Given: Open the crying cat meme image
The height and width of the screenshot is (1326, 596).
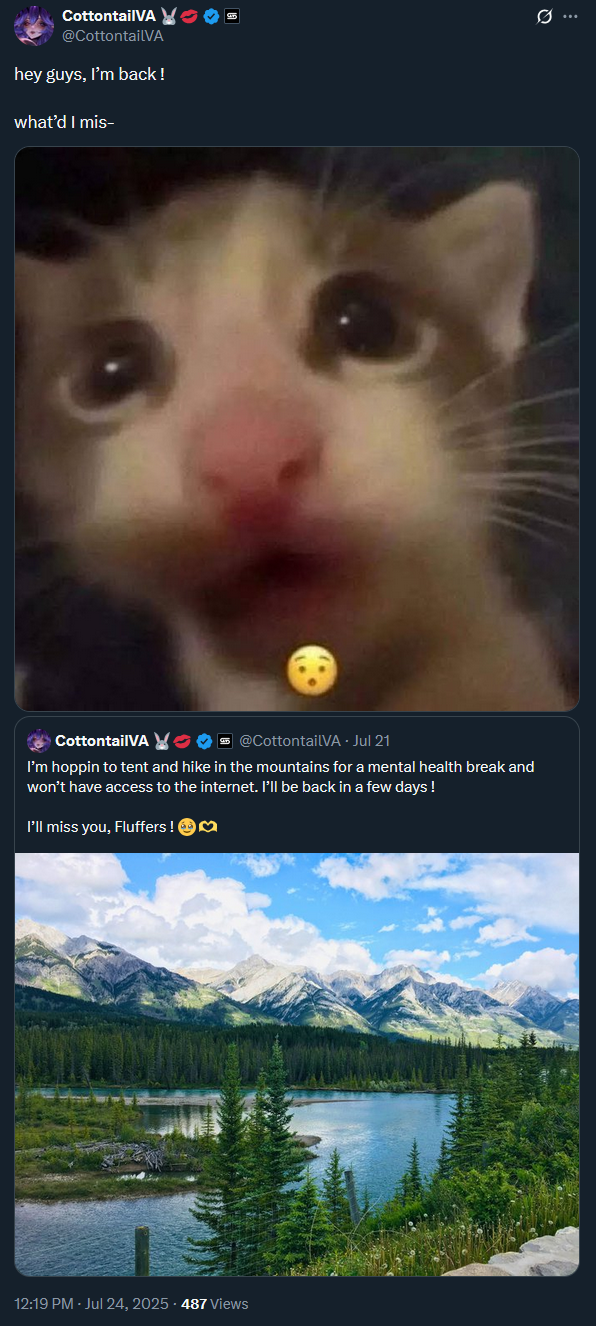Looking at the screenshot, I should 297,429.
